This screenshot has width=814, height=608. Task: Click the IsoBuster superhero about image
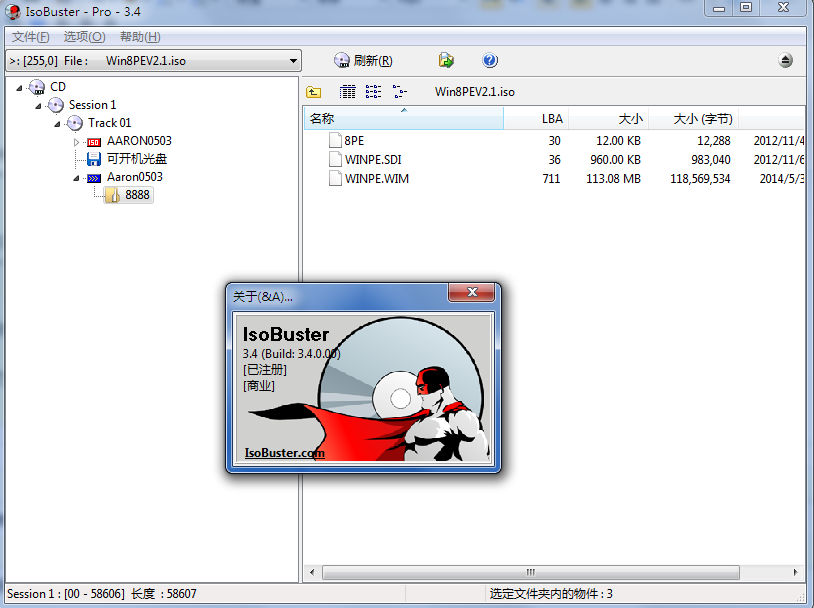click(x=363, y=388)
